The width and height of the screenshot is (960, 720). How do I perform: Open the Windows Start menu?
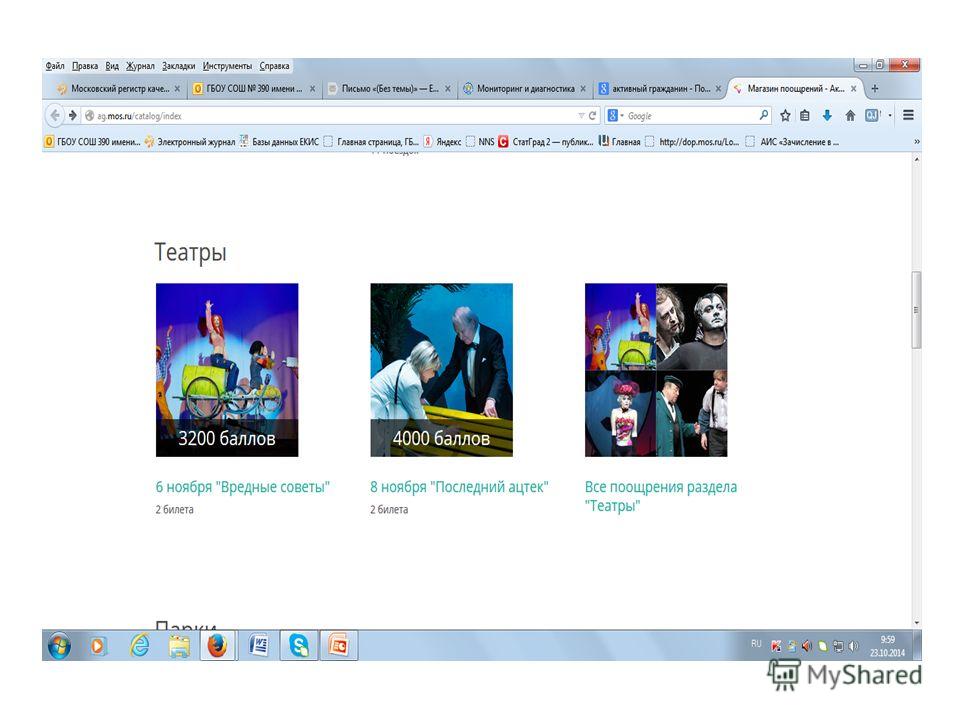[59, 646]
